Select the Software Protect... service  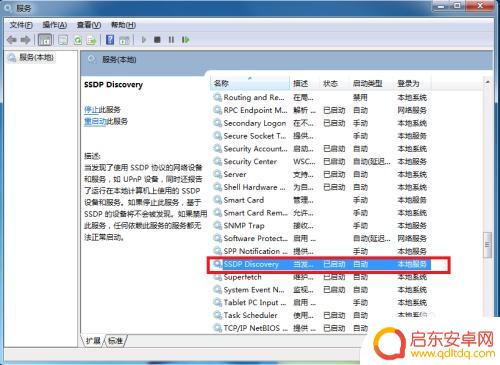322,238
